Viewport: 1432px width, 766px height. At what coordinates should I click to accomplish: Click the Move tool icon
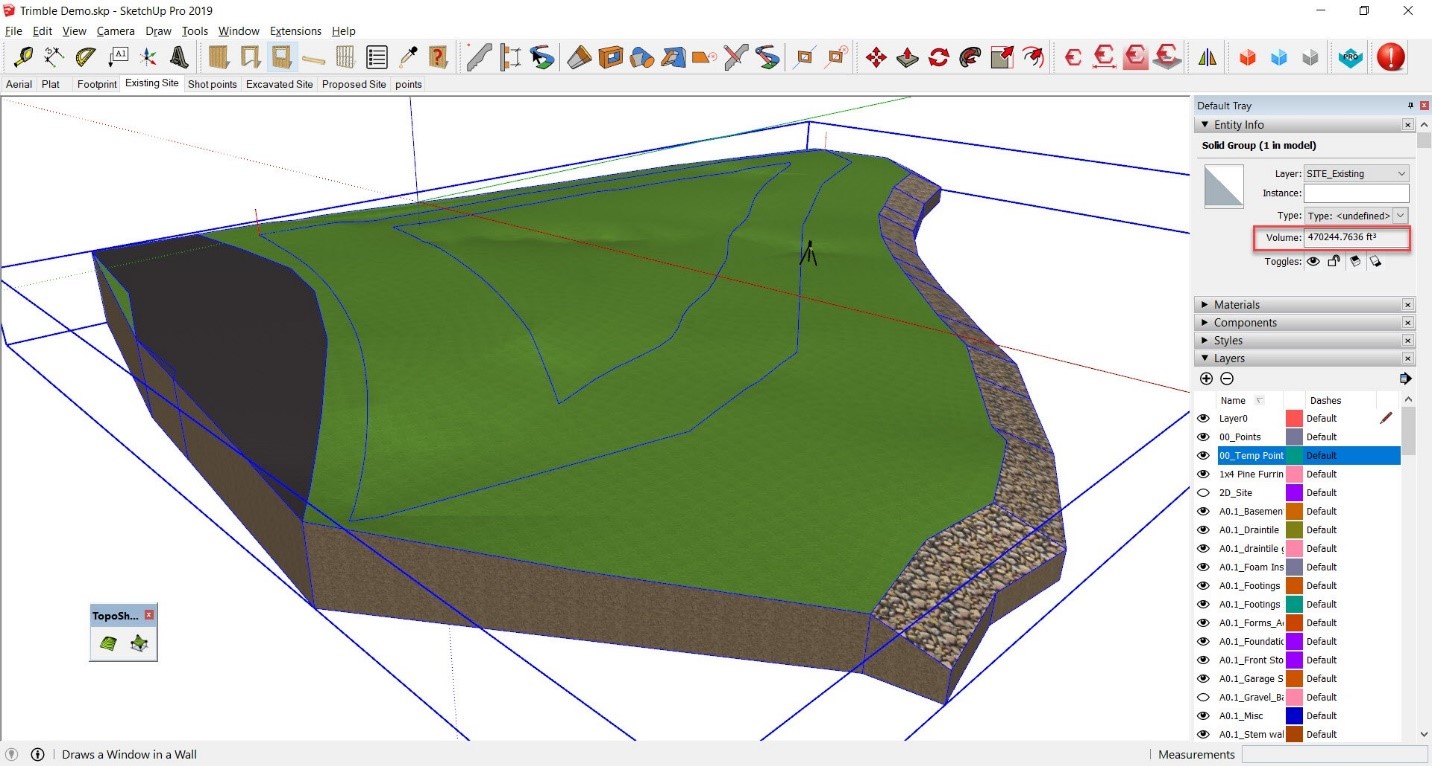(x=876, y=58)
